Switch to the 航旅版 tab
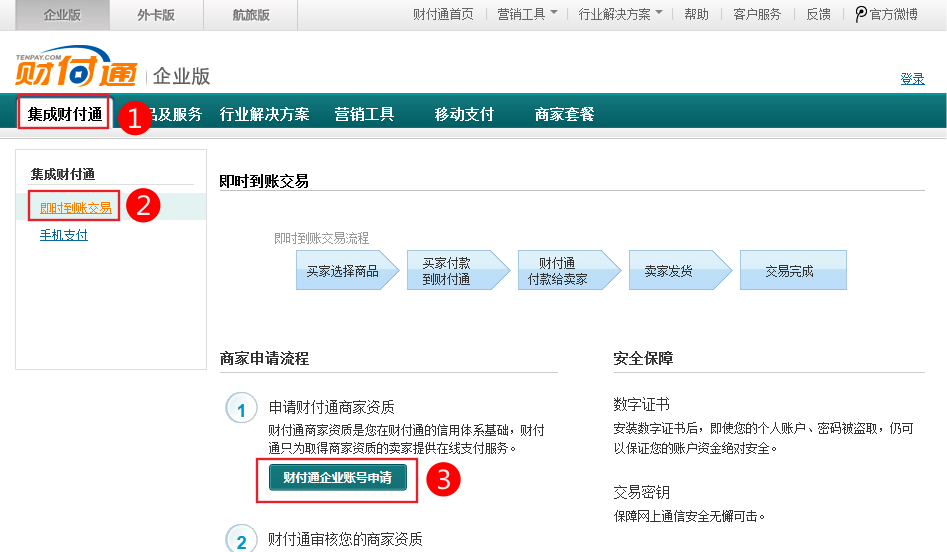Screen dimensions: 947x552 pos(250,14)
